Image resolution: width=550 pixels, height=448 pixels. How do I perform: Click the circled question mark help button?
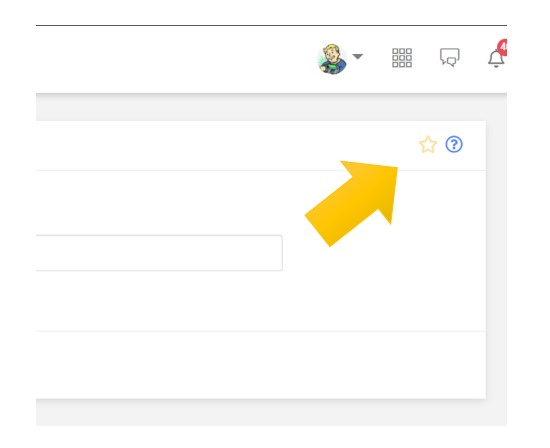(454, 144)
